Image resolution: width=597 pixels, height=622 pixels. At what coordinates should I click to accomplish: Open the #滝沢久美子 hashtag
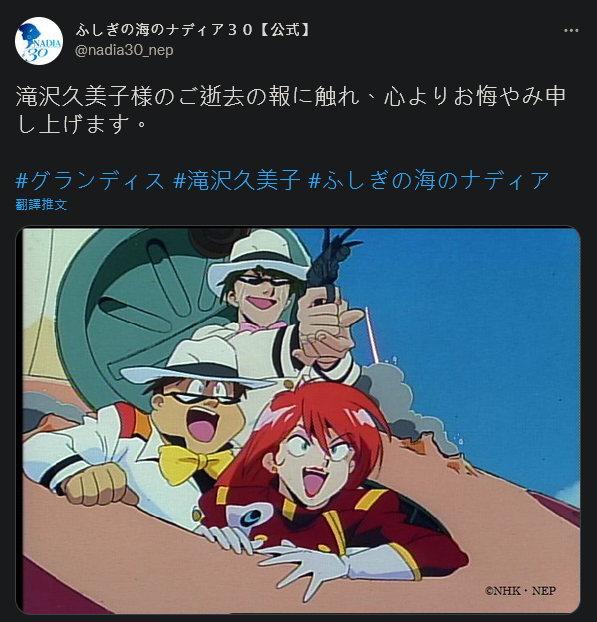[236, 180]
